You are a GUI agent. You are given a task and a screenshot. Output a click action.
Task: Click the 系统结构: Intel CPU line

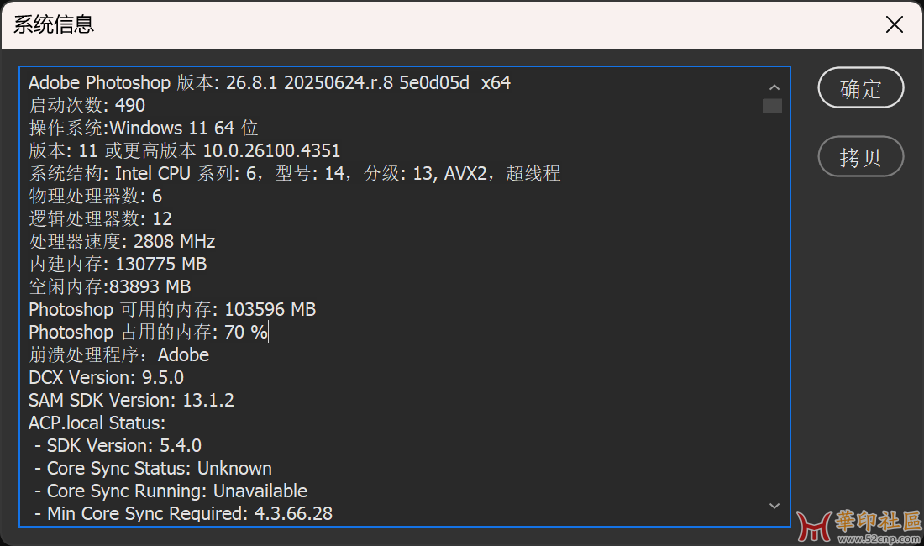294,173
